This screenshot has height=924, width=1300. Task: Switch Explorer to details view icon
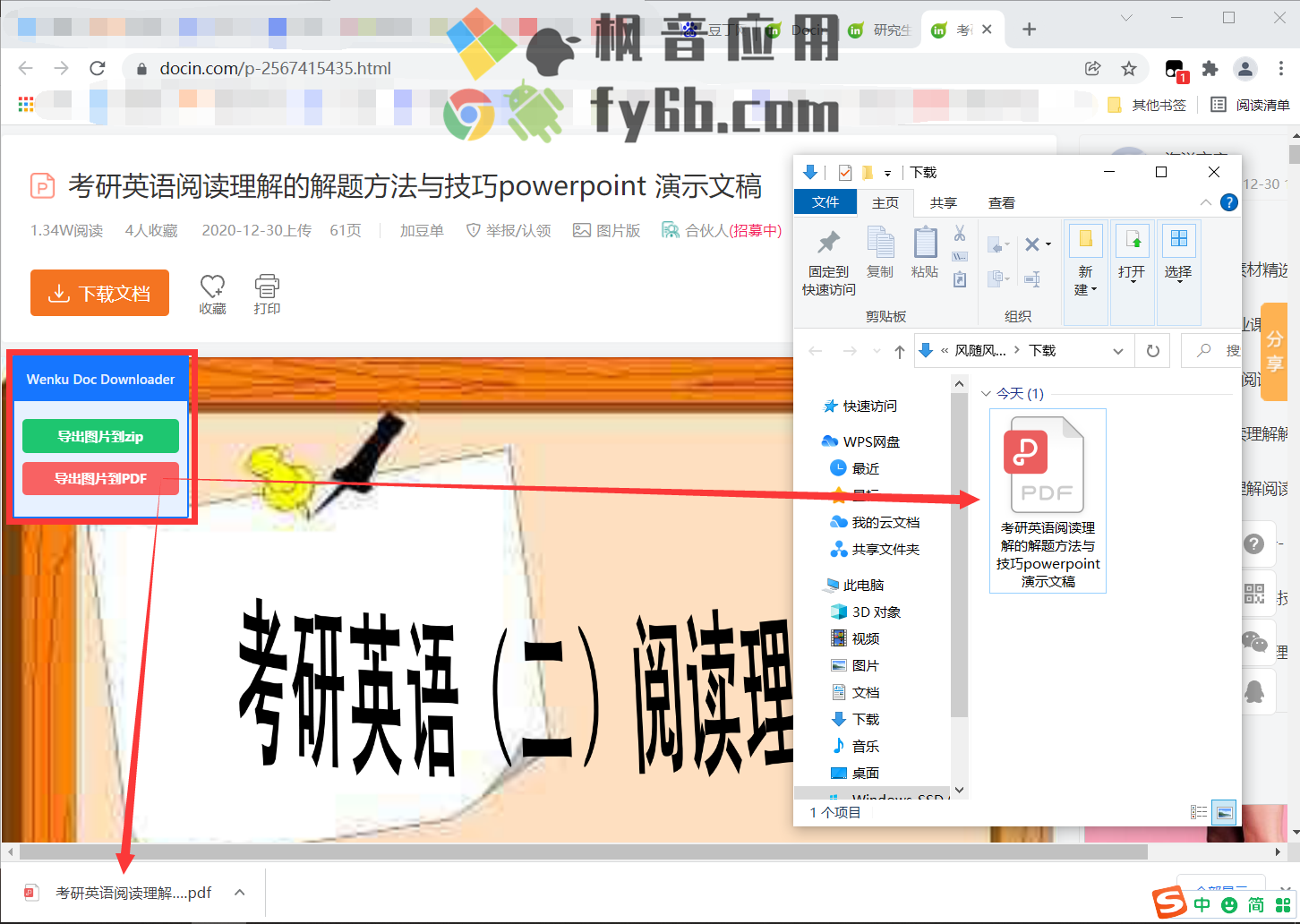(x=1199, y=812)
